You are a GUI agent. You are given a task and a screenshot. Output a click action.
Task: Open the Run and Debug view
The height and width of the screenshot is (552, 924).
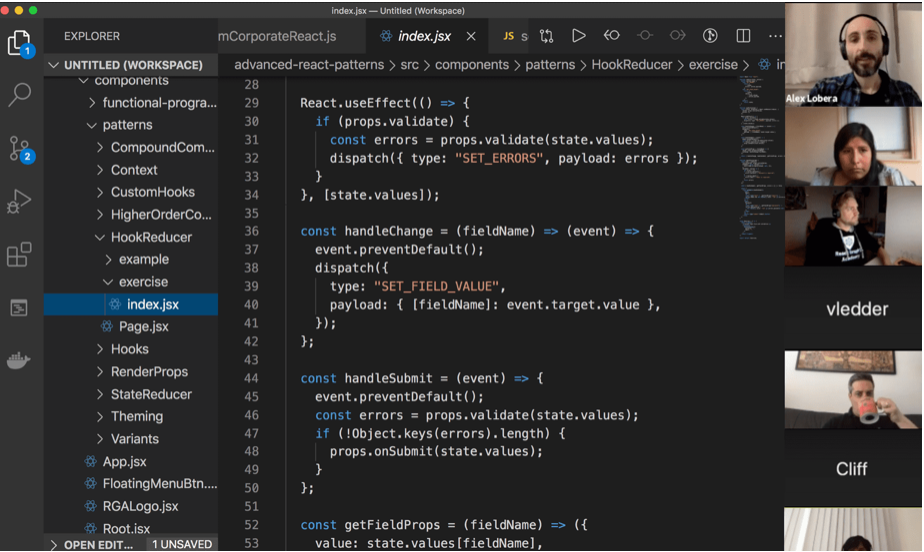pyautogui.click(x=20, y=202)
